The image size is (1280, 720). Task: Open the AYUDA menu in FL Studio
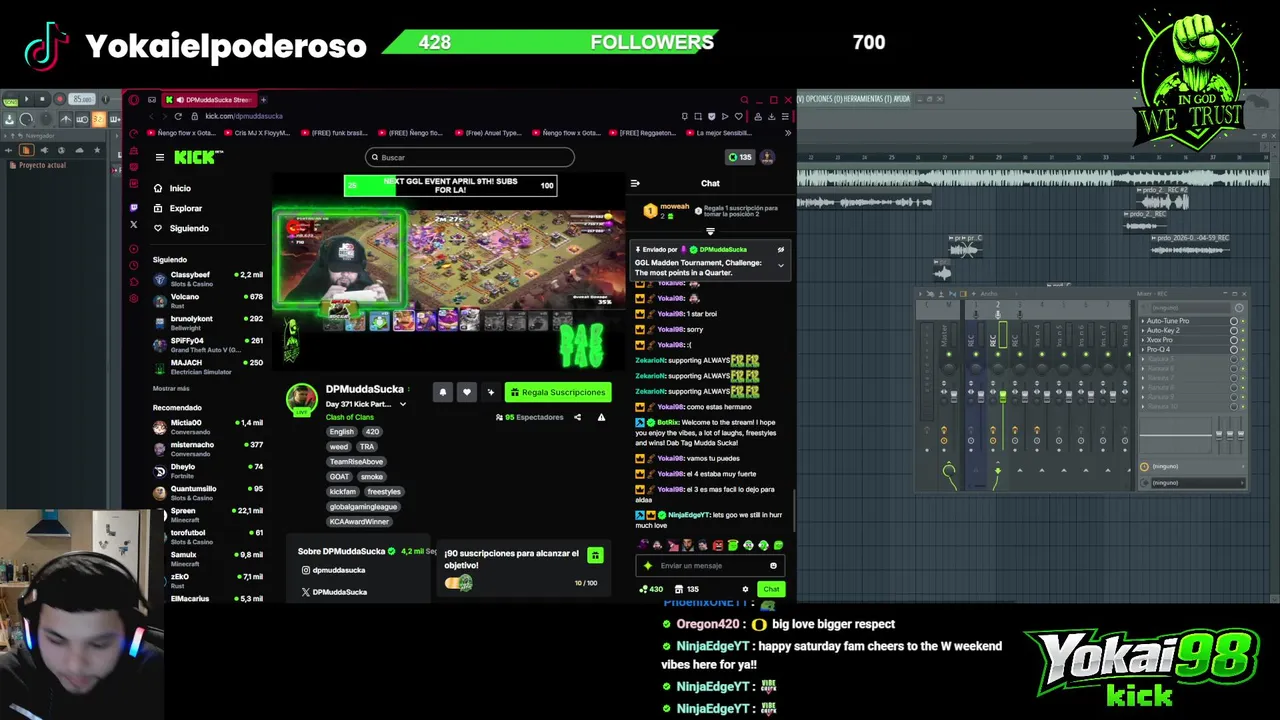click(x=901, y=99)
